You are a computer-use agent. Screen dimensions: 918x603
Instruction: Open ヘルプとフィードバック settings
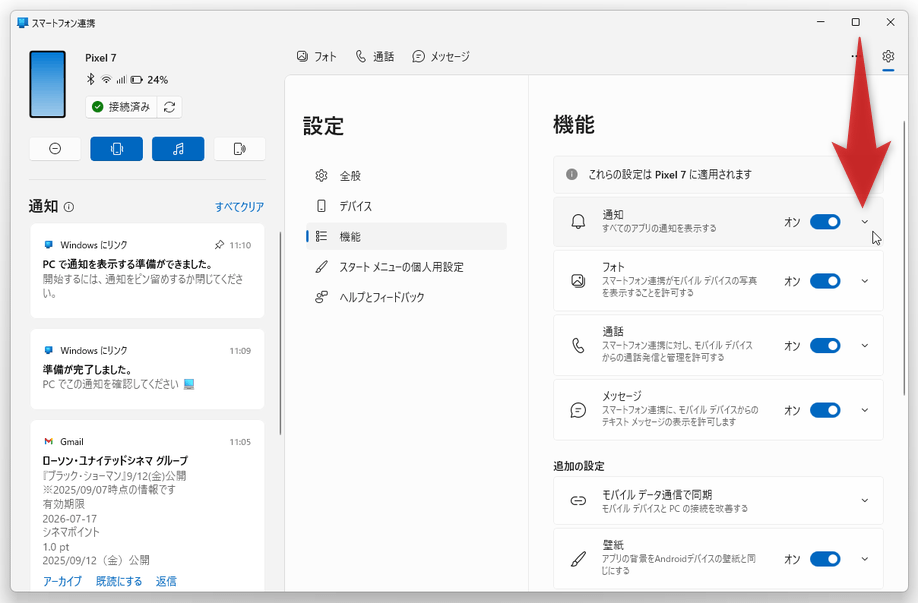click(x=406, y=297)
